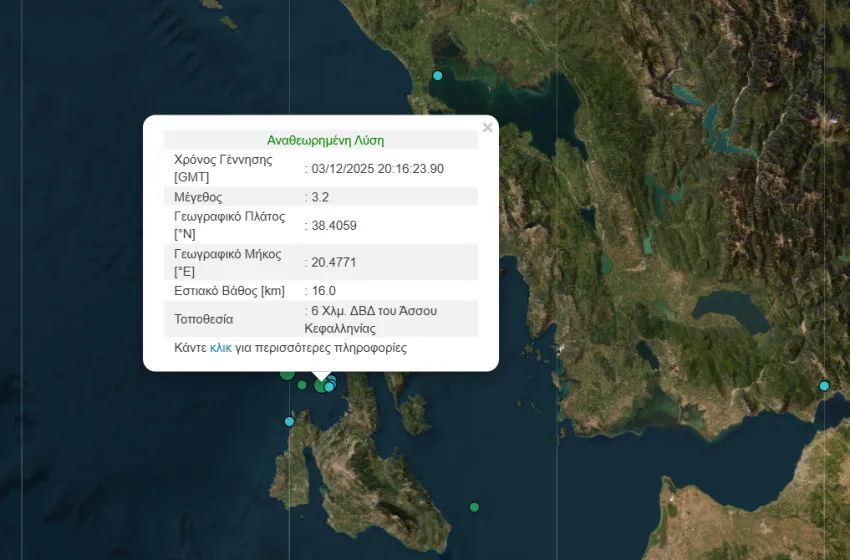Image resolution: width=850 pixels, height=560 pixels.
Task: Click the latitude value '38.4059'
Action: tap(334, 226)
